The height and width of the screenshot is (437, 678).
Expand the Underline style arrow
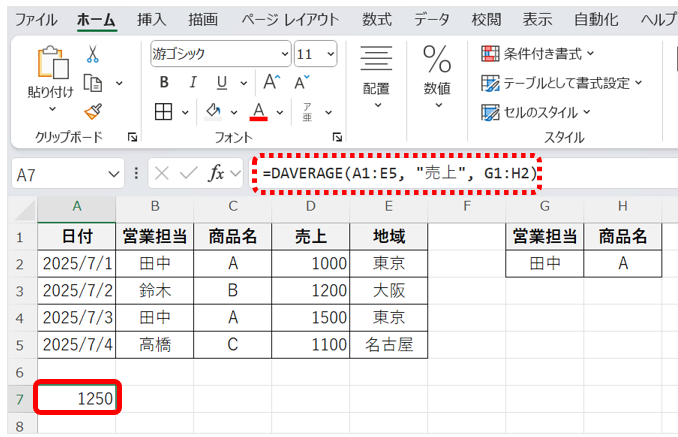[x=243, y=83]
